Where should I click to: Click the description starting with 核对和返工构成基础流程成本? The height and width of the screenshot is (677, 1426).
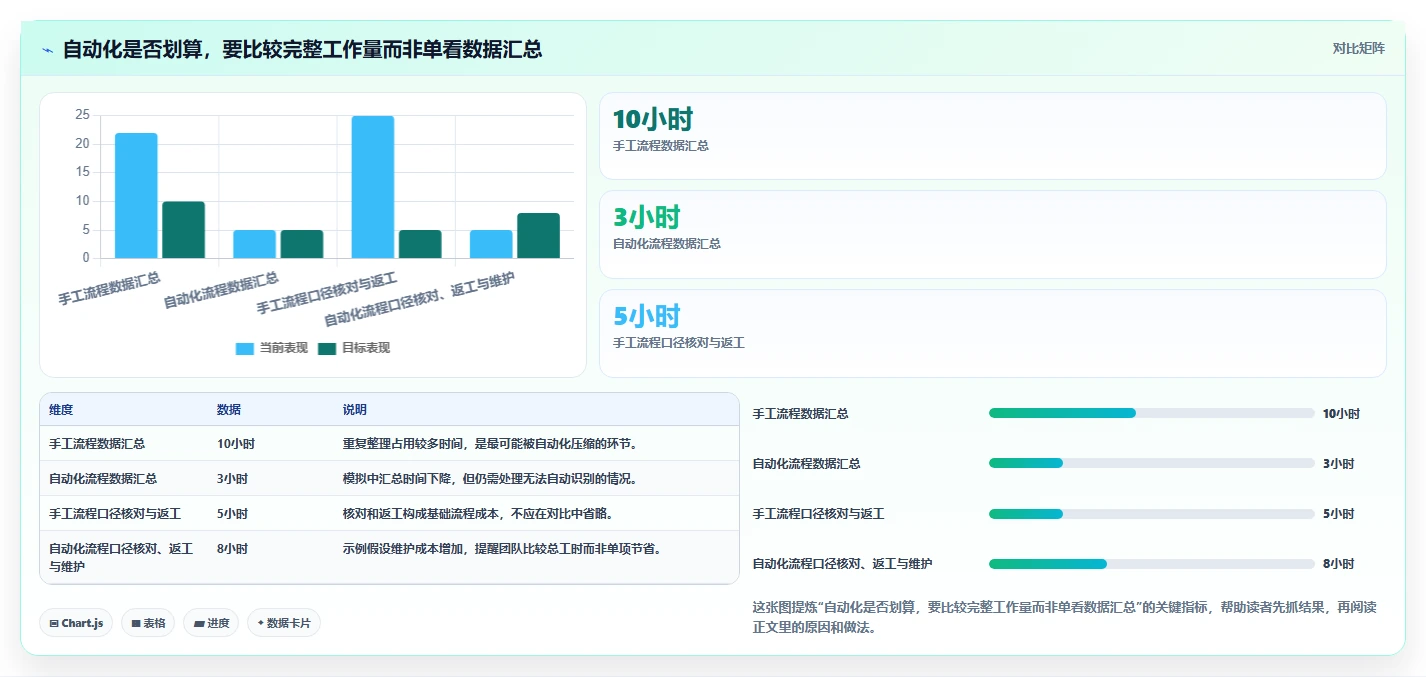[x=478, y=514]
